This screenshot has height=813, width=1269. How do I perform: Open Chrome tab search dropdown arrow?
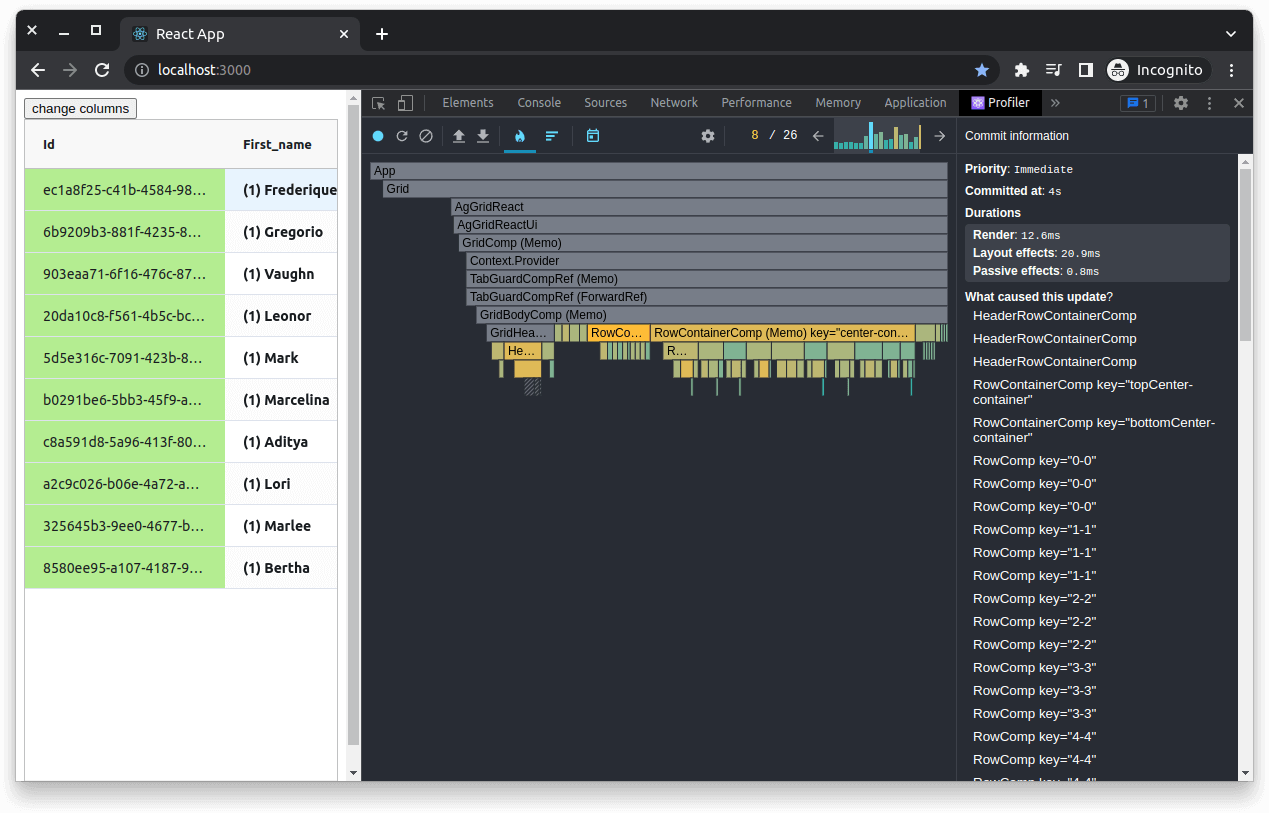(x=1231, y=34)
